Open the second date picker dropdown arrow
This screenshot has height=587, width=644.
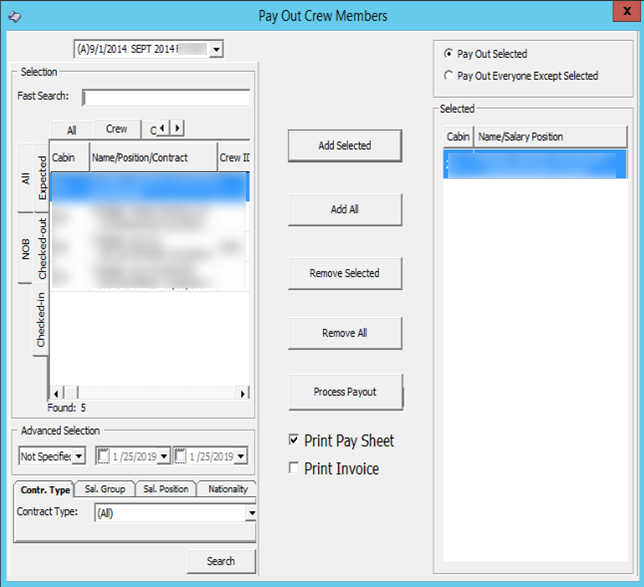click(x=241, y=456)
